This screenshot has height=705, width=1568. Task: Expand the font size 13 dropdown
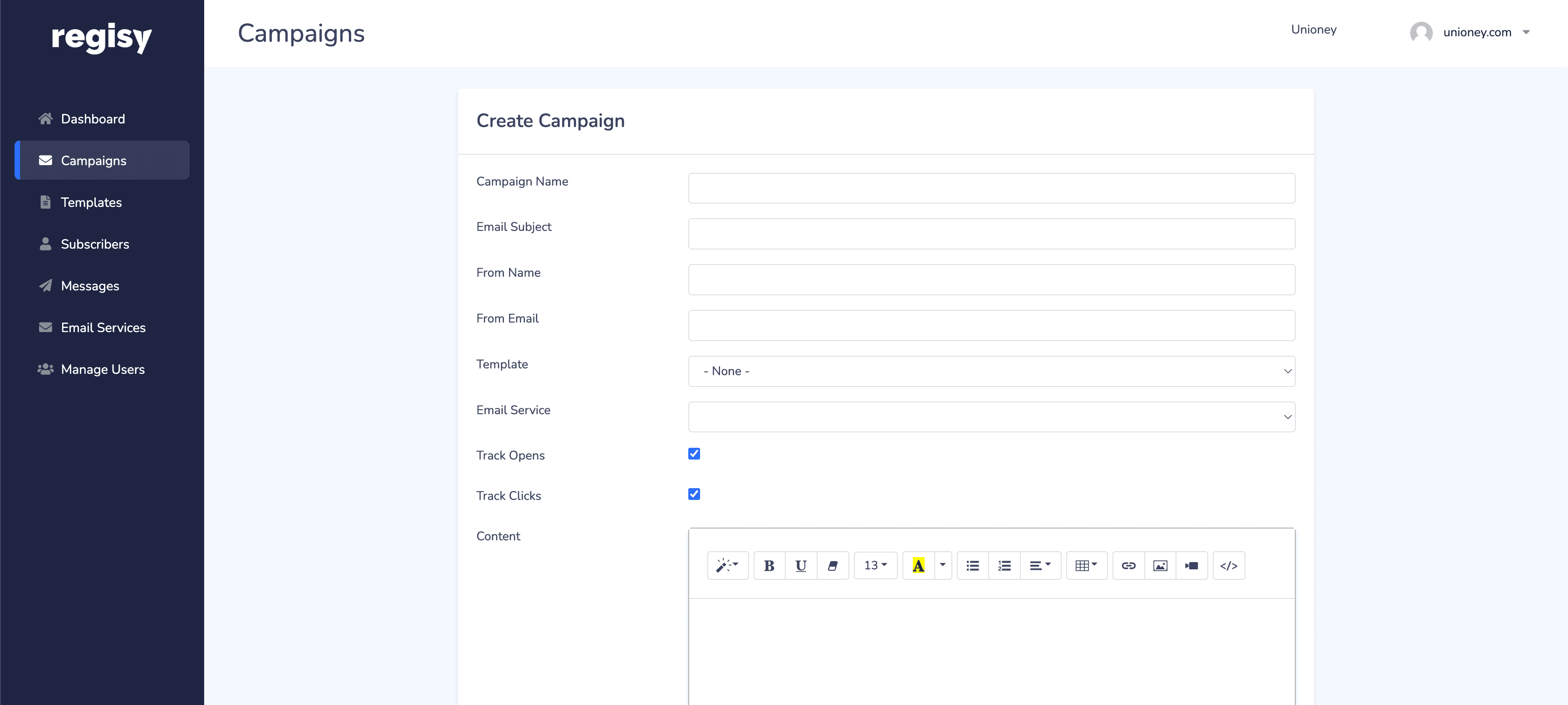(875, 566)
